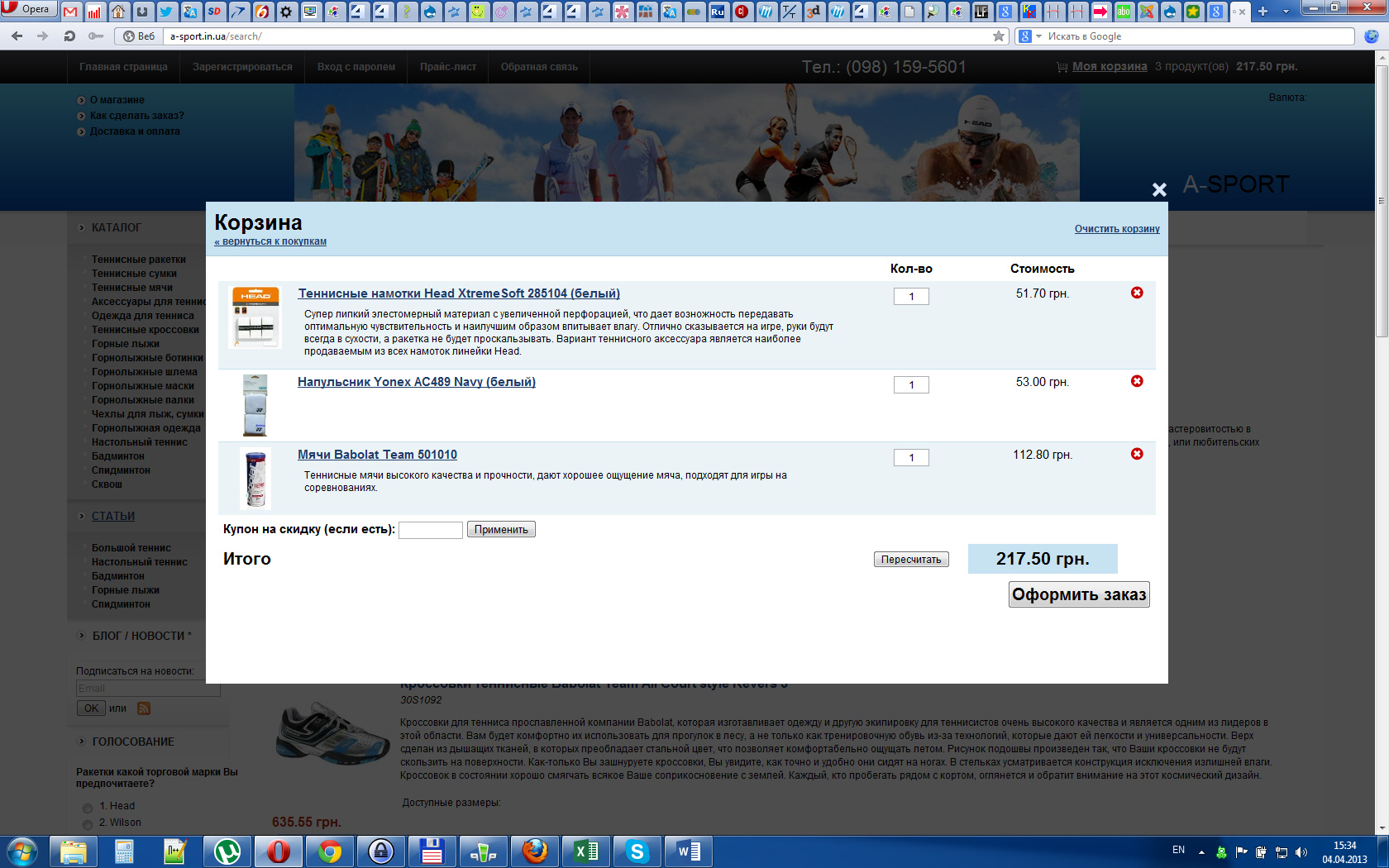Switch to the 3d tab
The width and height of the screenshot is (1389, 868).
[x=814, y=12]
